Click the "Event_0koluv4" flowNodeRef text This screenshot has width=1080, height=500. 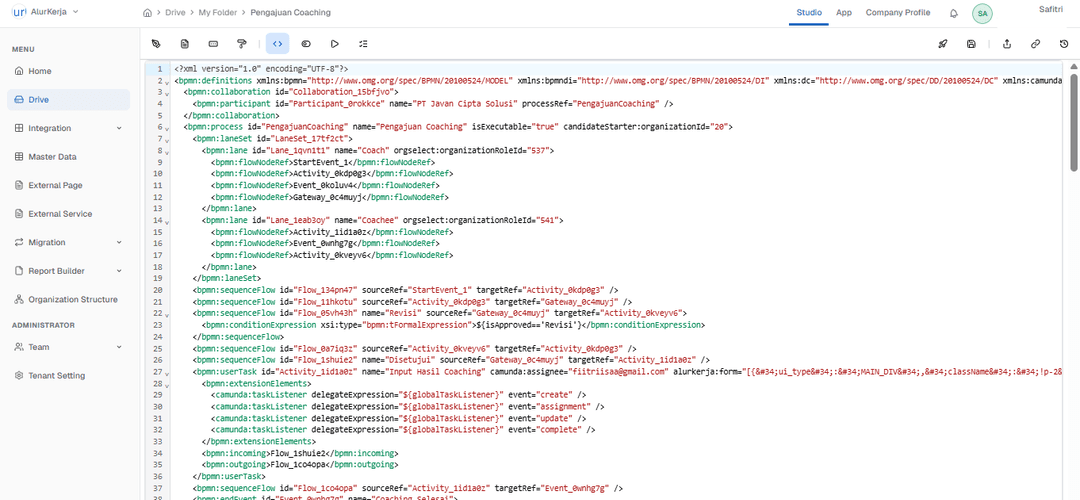coord(321,185)
